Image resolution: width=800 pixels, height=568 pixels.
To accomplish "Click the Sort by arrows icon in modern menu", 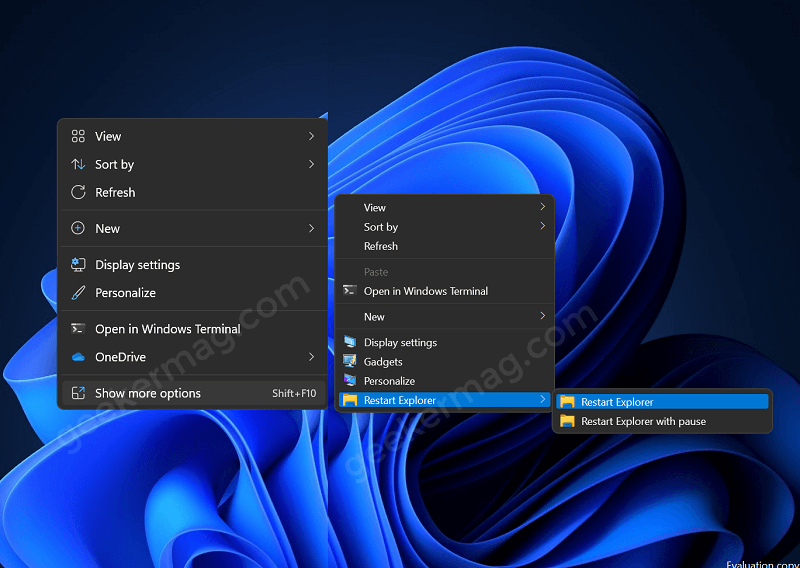I will click(x=78, y=164).
